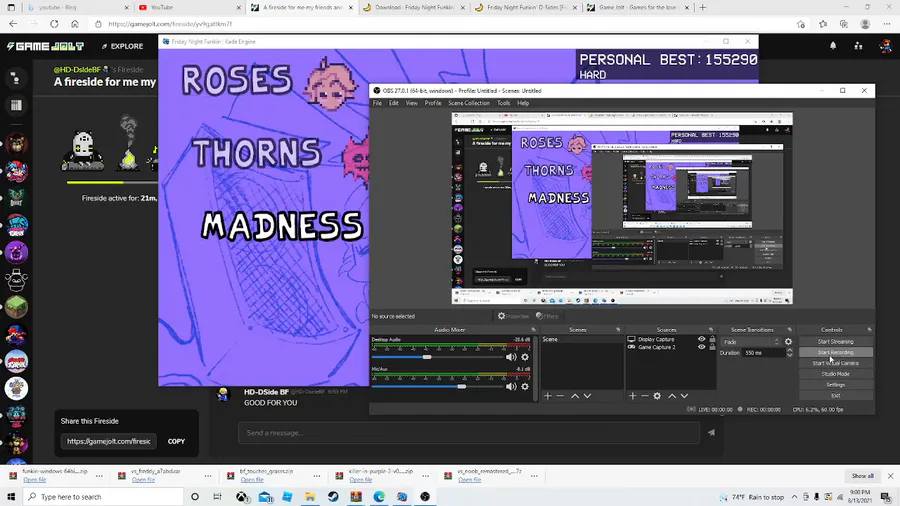900x506 pixels.
Task: Open the Fade transition dropdown
Action: [751, 342]
